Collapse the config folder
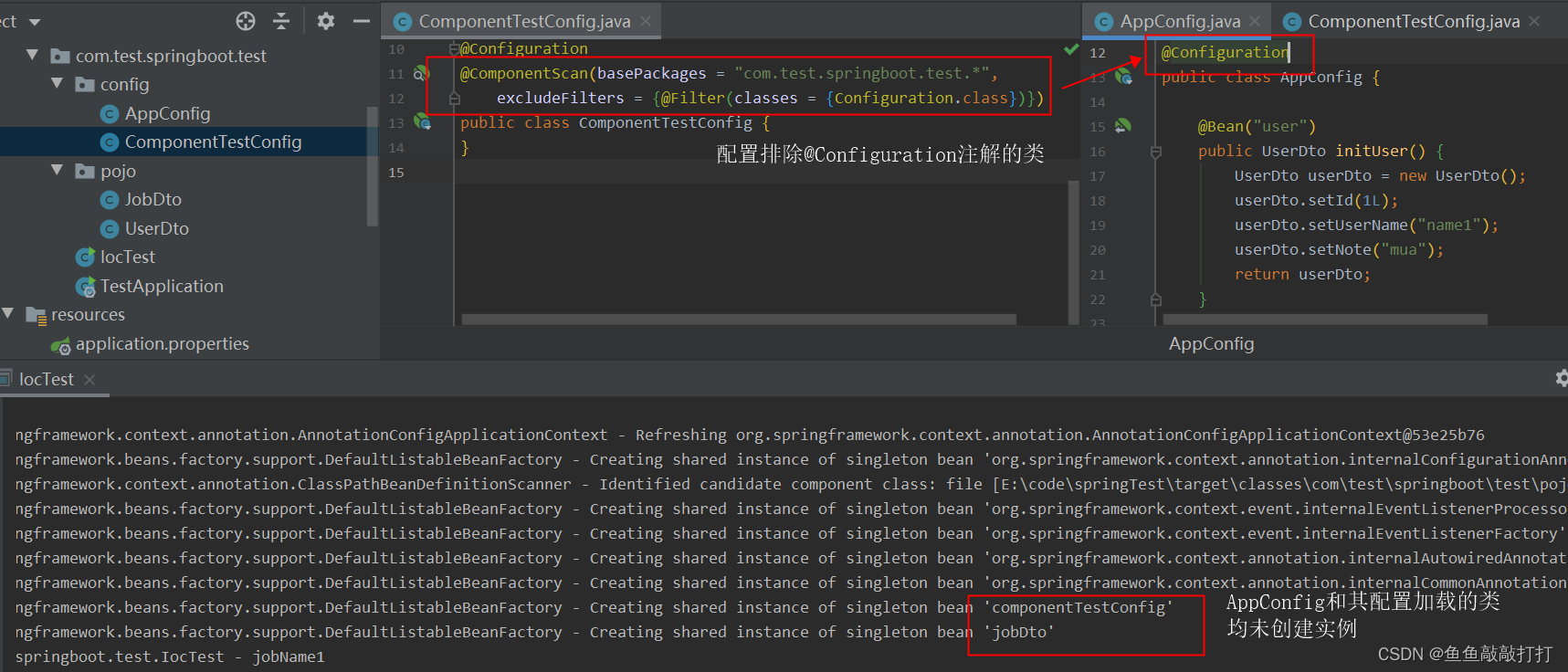This screenshot has height=672, width=1568. click(57, 84)
